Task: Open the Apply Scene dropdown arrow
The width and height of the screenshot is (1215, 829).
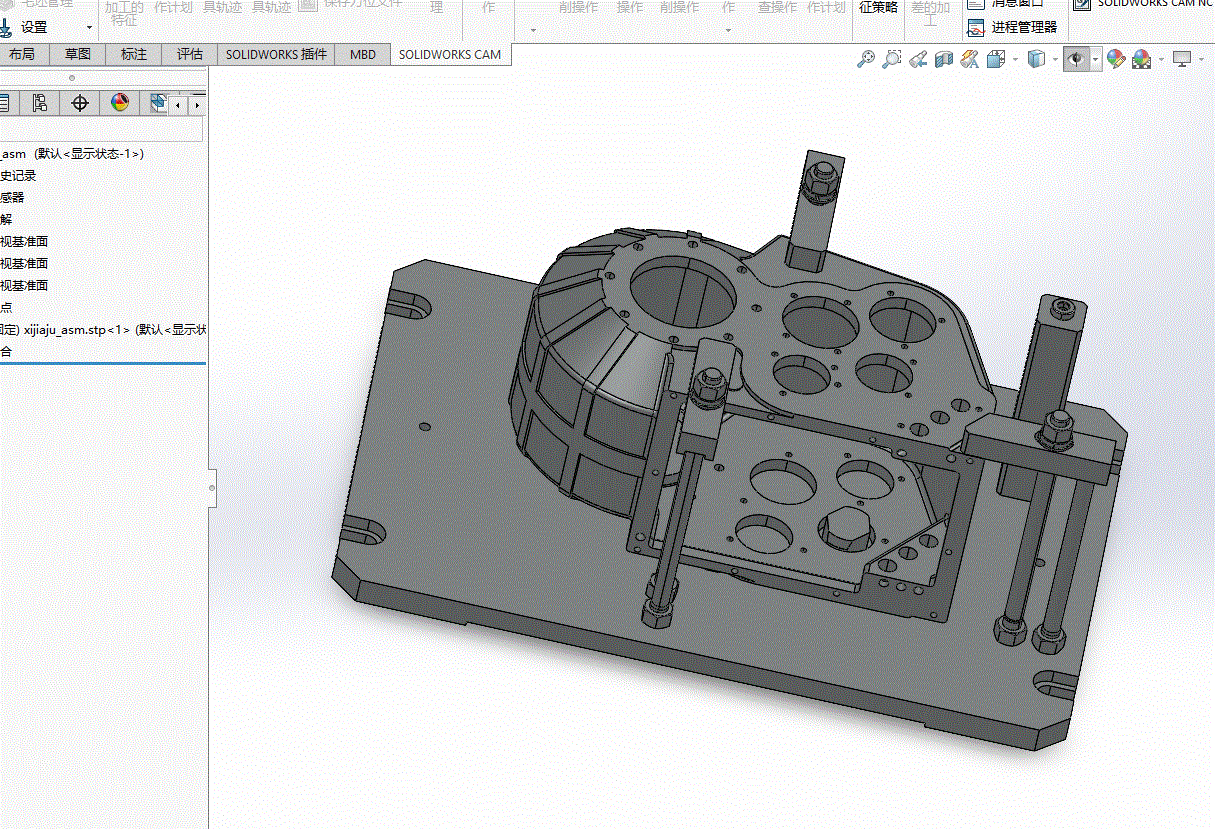Action: pyautogui.click(x=1161, y=60)
